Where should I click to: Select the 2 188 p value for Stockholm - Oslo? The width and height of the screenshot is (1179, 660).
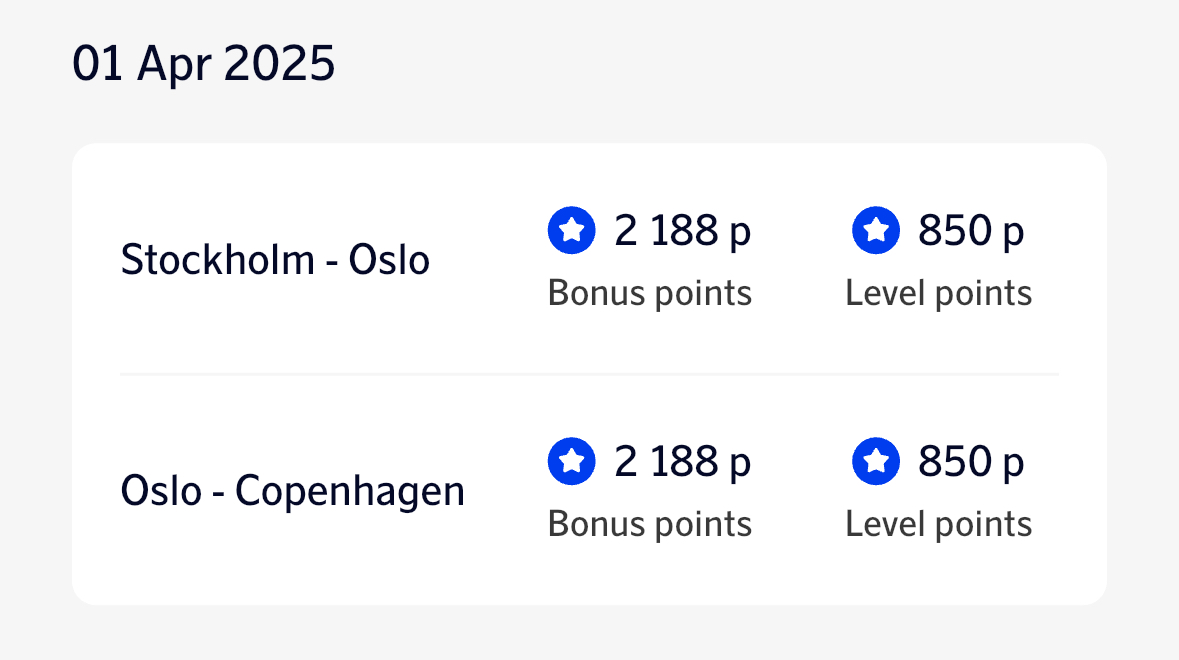pyautogui.click(x=682, y=231)
